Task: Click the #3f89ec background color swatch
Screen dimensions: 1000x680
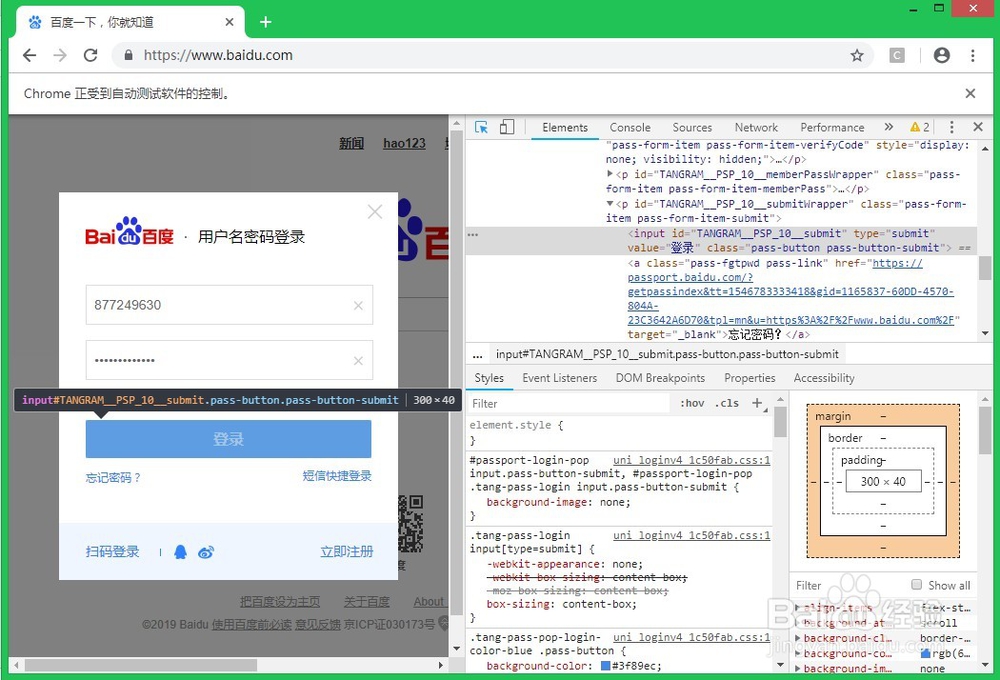Action: (x=606, y=666)
